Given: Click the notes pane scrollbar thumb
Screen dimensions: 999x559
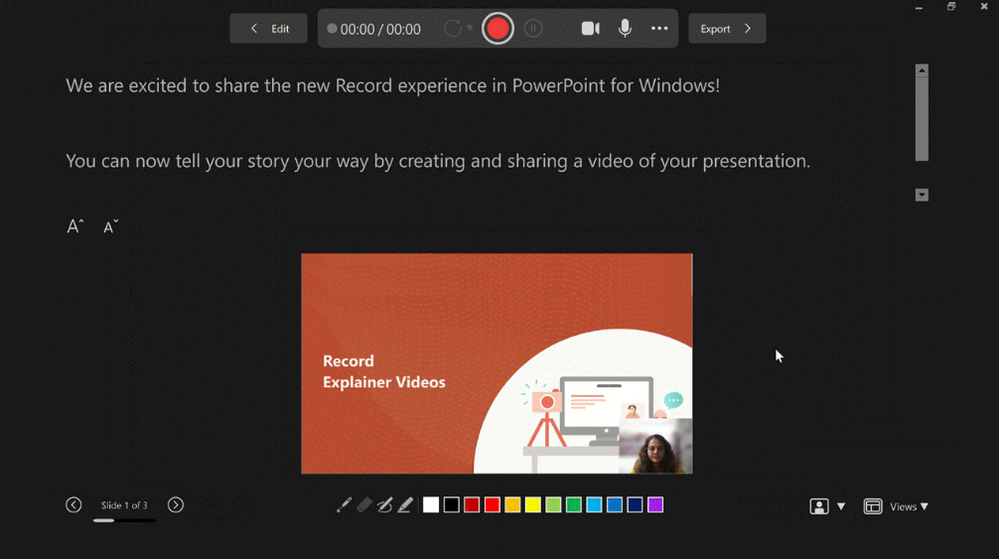Looking at the screenshot, I should tap(921, 119).
